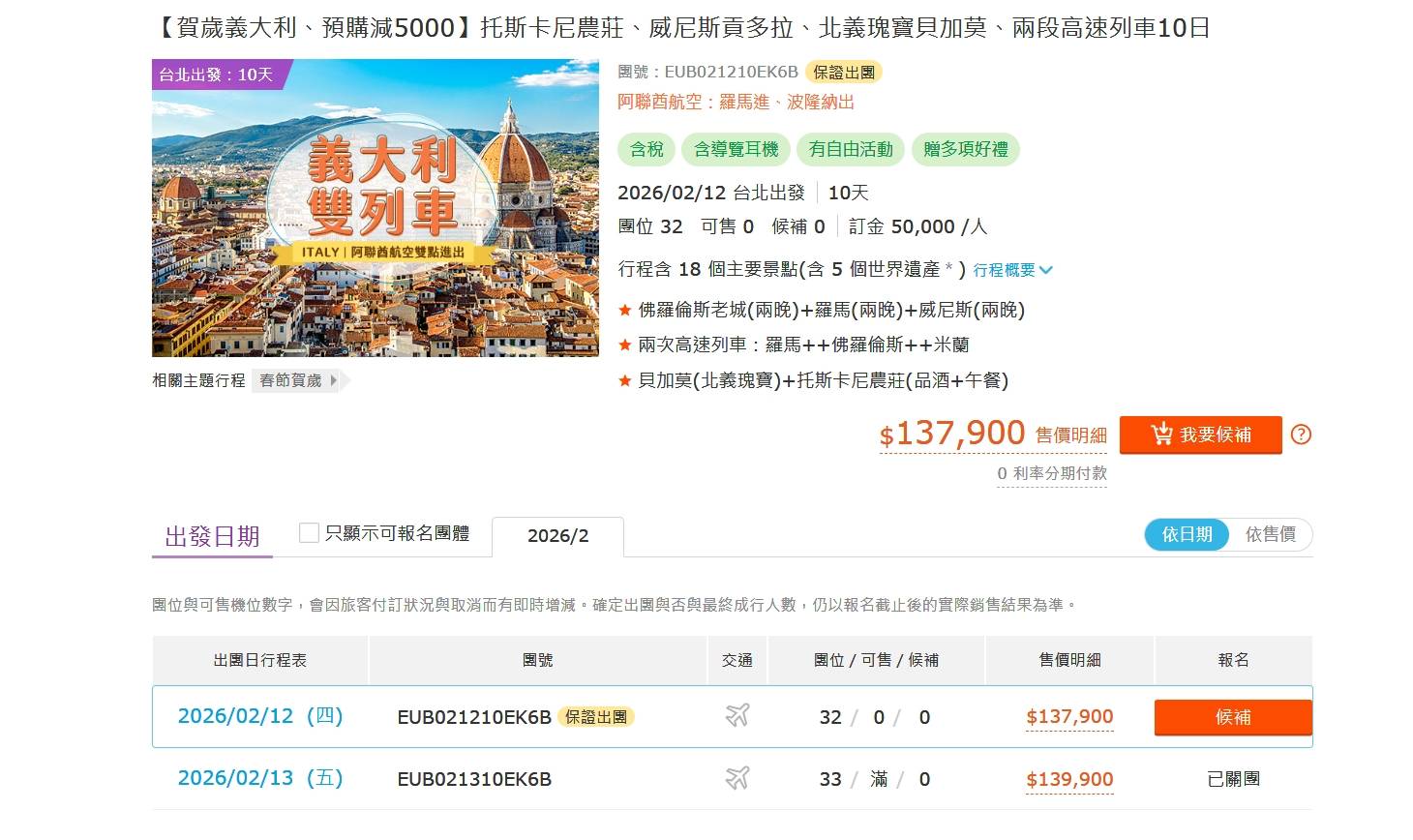Click the 保證出團 badge beside top tour code
This screenshot has width=1413, height=840.
coord(844,72)
